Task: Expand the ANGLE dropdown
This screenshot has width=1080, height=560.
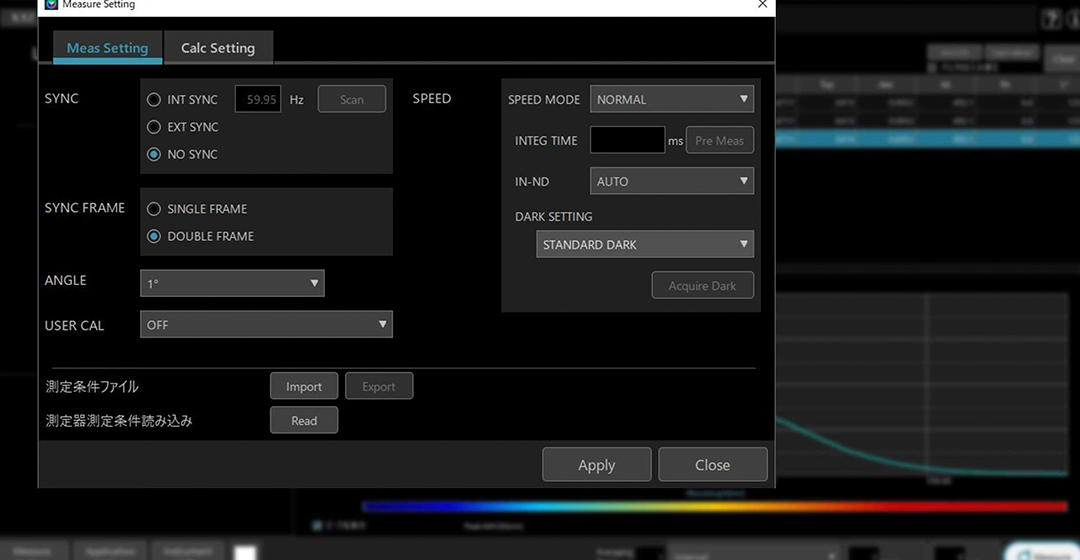Action: 232,283
